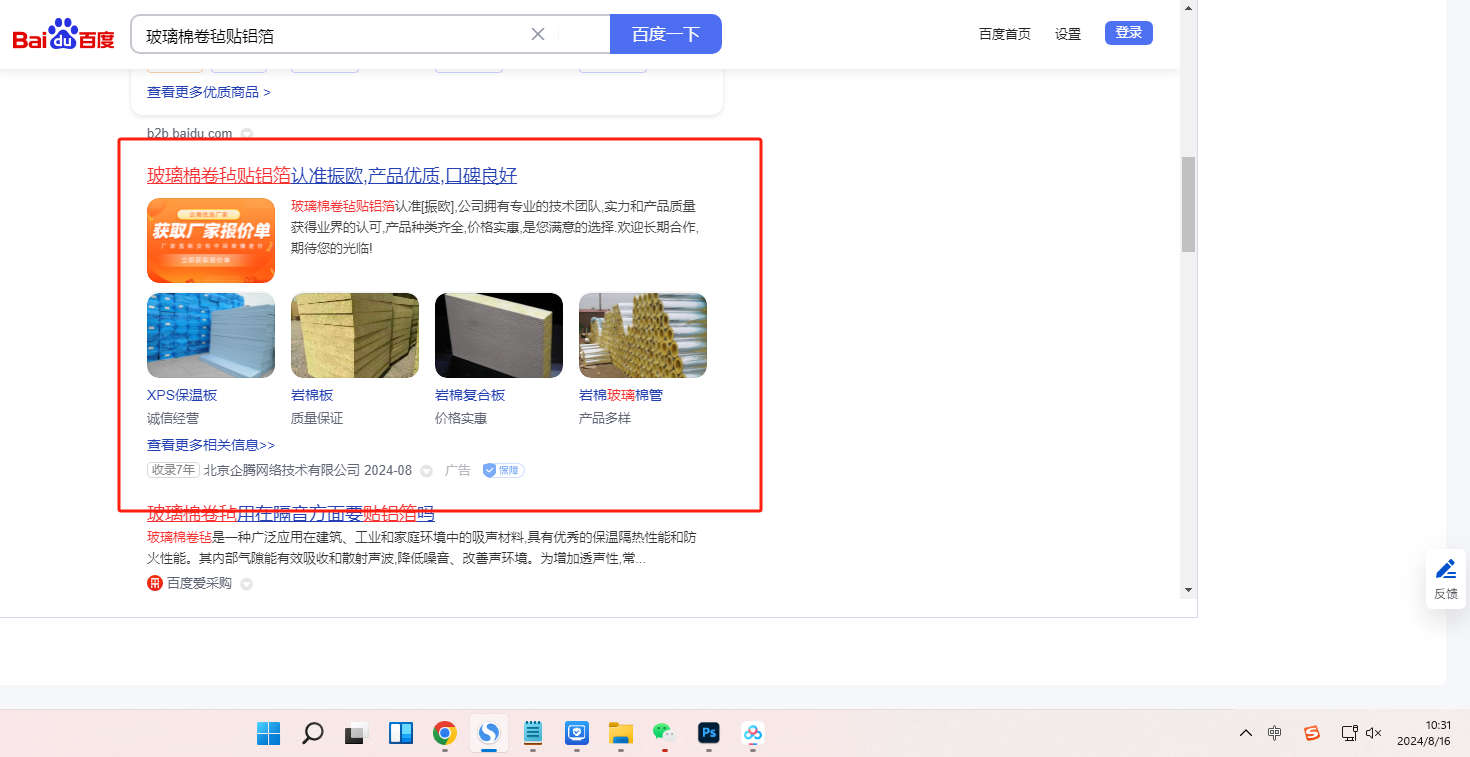Launch Google Chrome from the taskbar
The height and width of the screenshot is (757, 1470).
coord(445,733)
